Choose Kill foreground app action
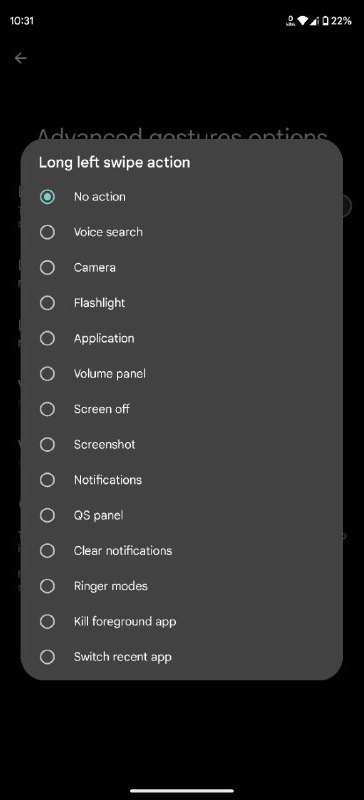364x800 pixels. coord(181,621)
